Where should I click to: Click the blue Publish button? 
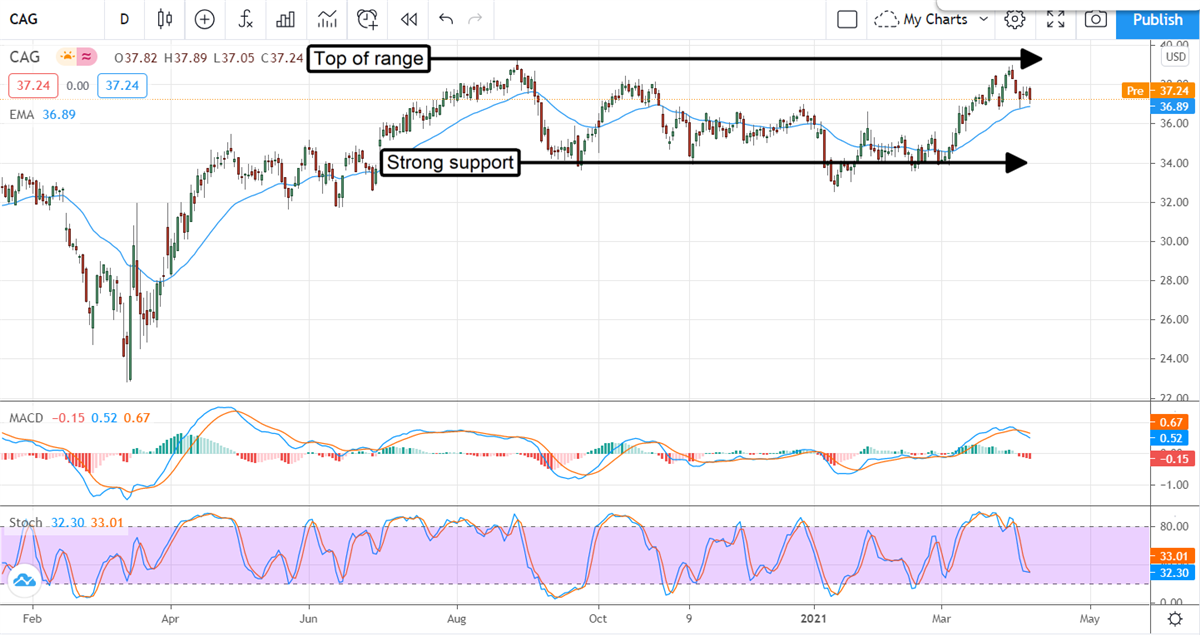[1157, 19]
